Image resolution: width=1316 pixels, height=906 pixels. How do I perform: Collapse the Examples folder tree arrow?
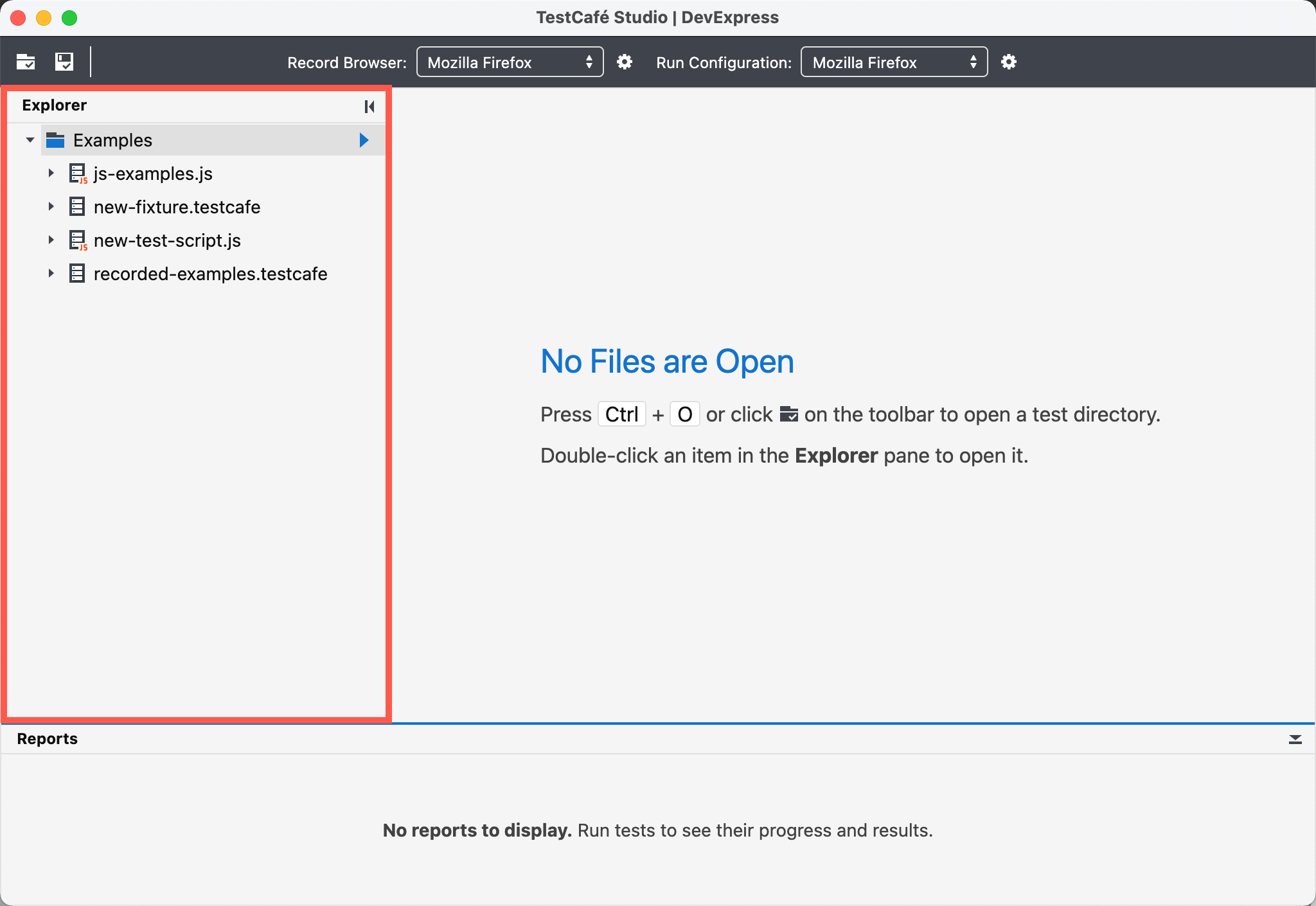point(30,140)
